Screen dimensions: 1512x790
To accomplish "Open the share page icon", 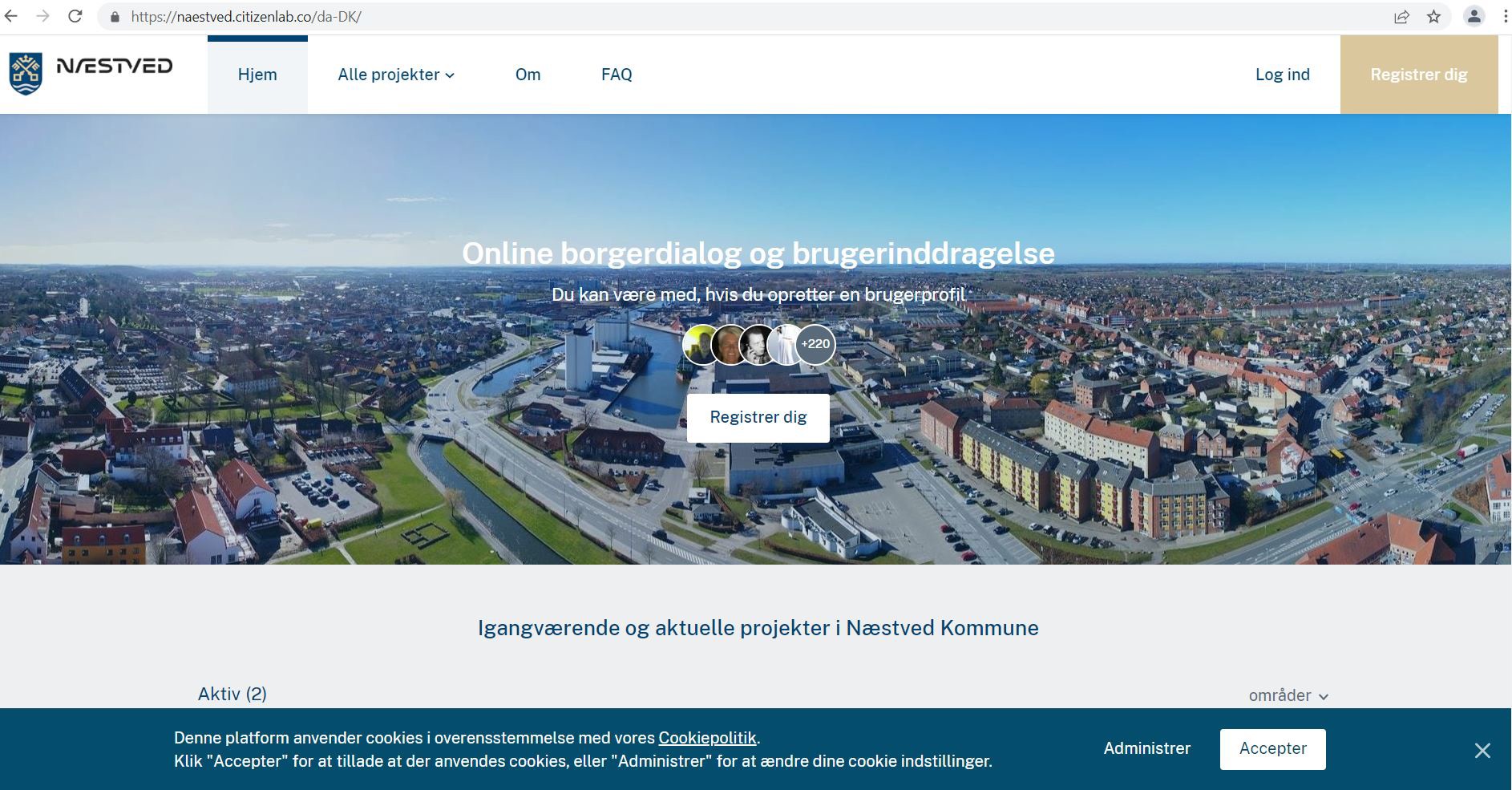I will [x=1401, y=16].
